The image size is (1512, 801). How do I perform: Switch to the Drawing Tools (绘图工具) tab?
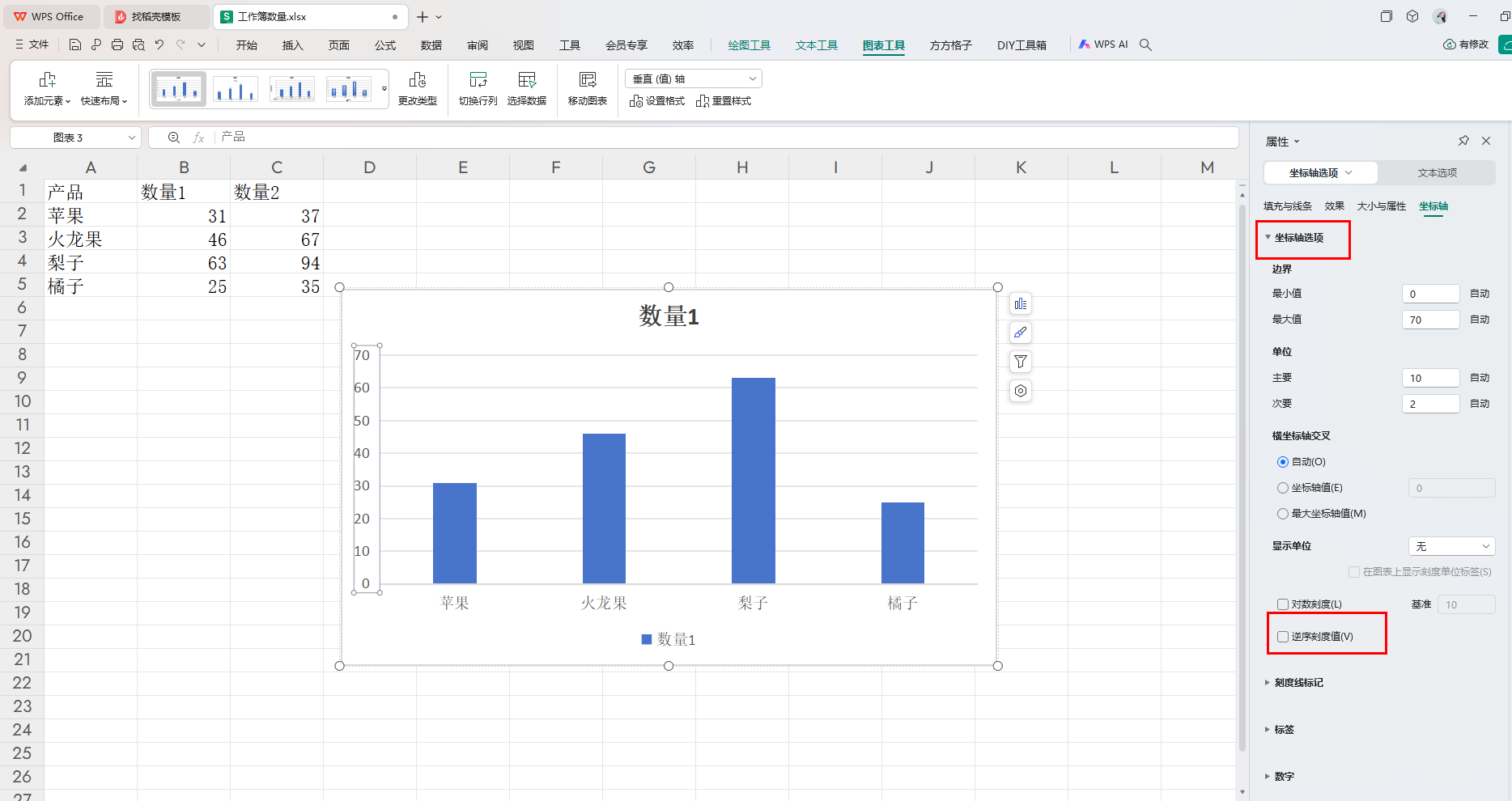pyautogui.click(x=750, y=45)
